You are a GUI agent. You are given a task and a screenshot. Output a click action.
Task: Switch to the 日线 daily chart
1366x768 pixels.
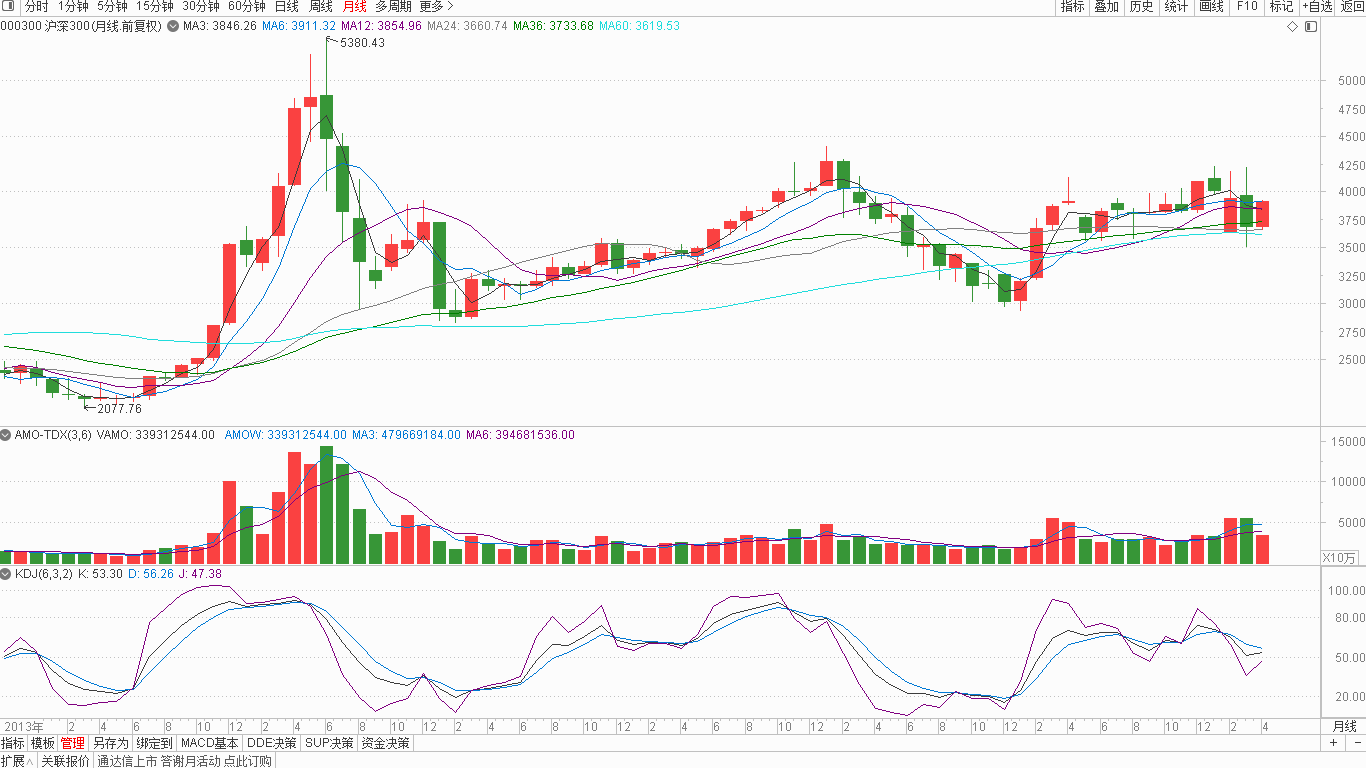tap(286, 6)
